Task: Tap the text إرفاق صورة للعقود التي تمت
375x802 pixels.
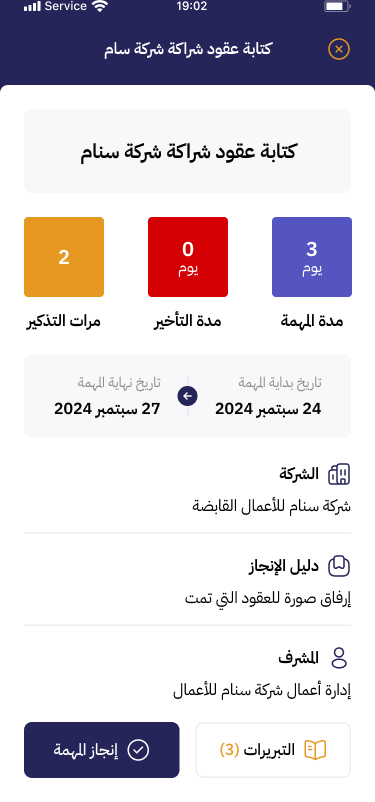Action: [x=268, y=598]
